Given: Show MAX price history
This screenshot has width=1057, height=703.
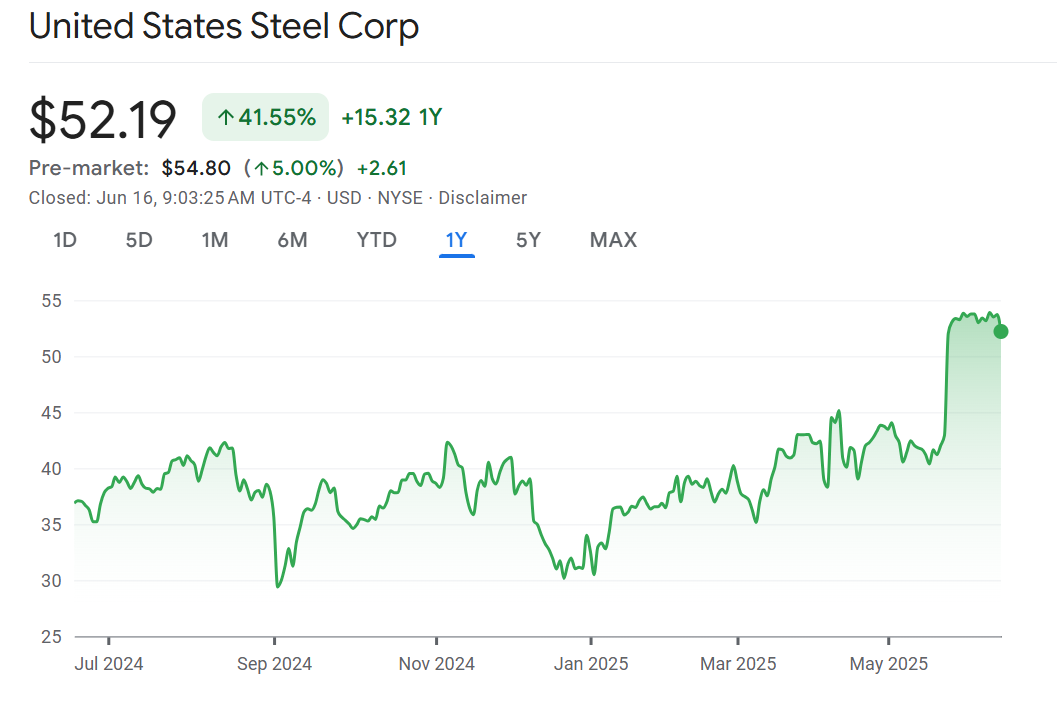Looking at the screenshot, I should [613, 240].
